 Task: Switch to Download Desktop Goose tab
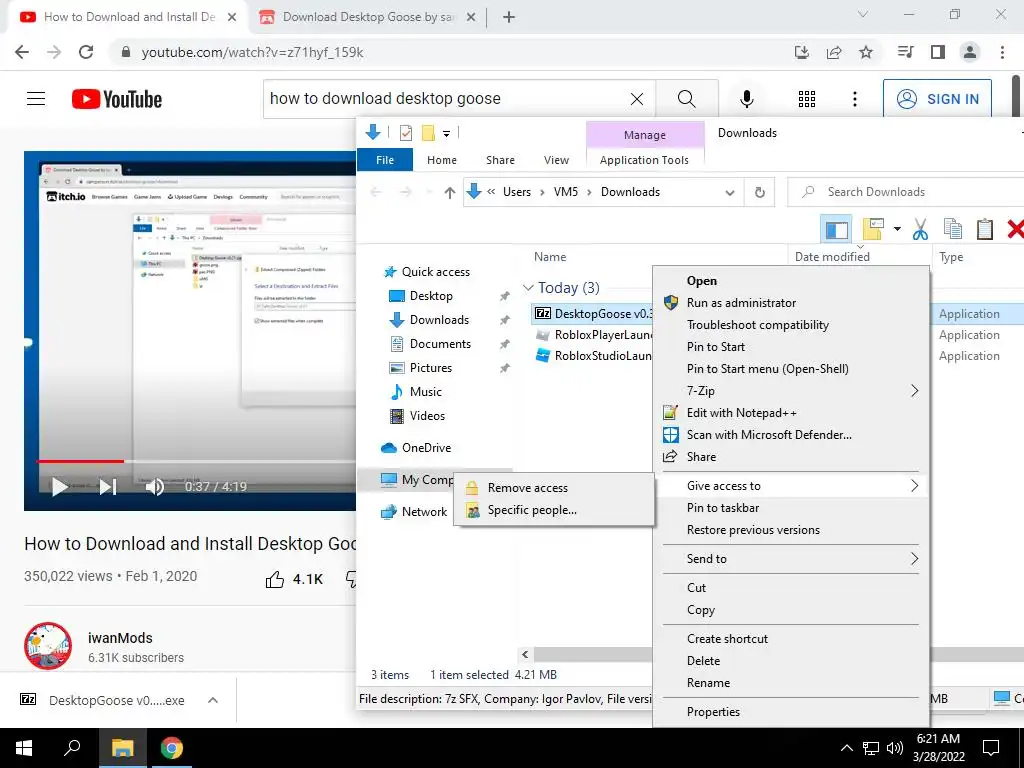(x=367, y=17)
